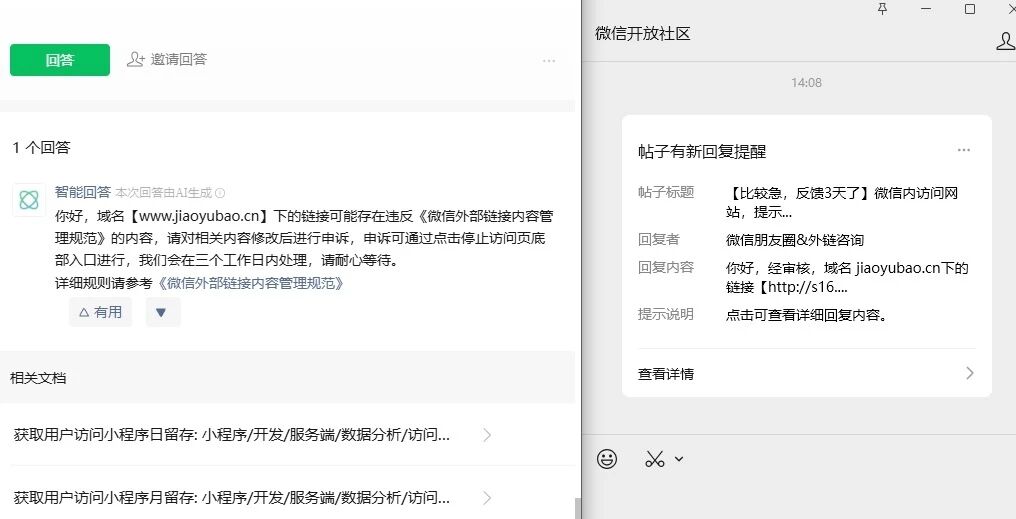Click the scissors screenshot tool
The height and width of the screenshot is (519, 1016).
655,459
